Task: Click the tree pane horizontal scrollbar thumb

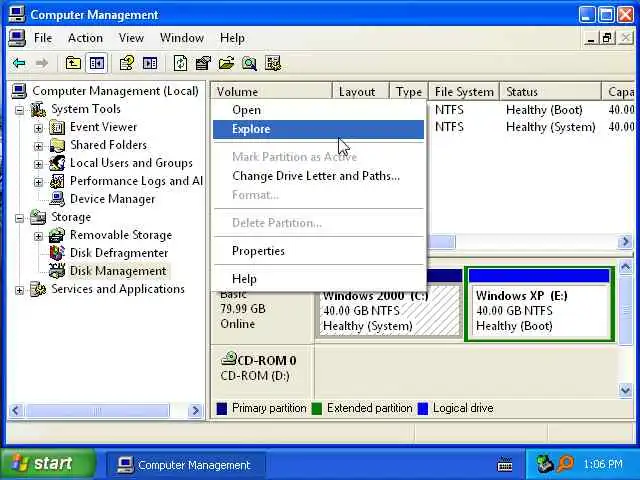Action: [97, 410]
